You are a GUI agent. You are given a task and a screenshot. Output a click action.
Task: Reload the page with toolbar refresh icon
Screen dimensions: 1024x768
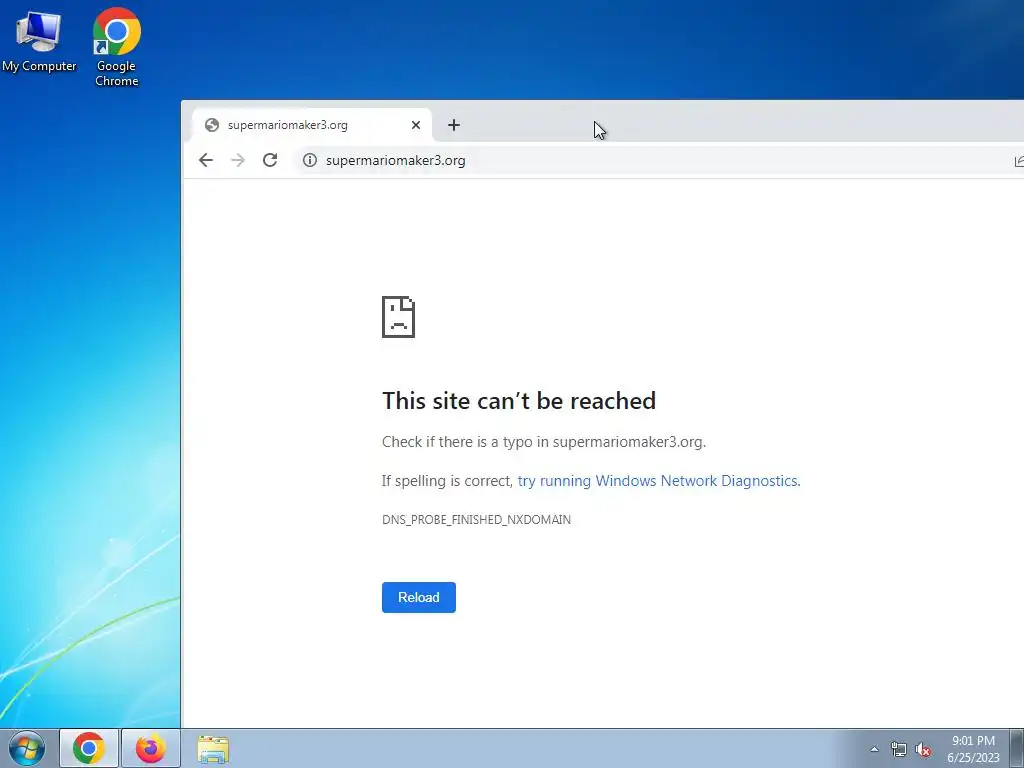click(270, 160)
